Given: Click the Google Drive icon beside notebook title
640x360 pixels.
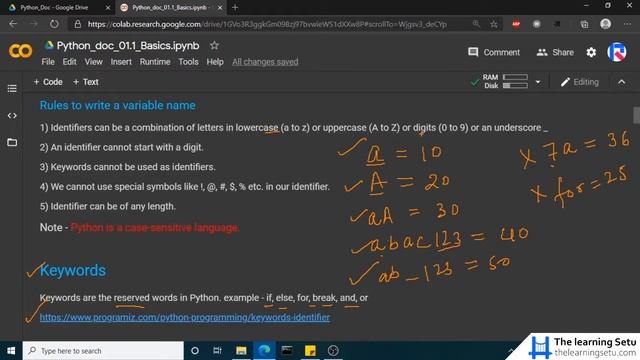Looking at the screenshot, I should [x=49, y=45].
